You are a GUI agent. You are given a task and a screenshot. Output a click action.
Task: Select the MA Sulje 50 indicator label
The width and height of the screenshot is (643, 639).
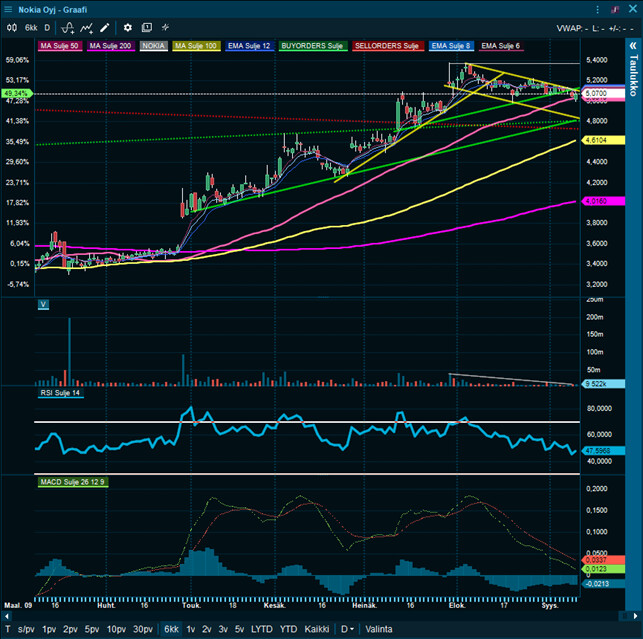(x=59, y=46)
